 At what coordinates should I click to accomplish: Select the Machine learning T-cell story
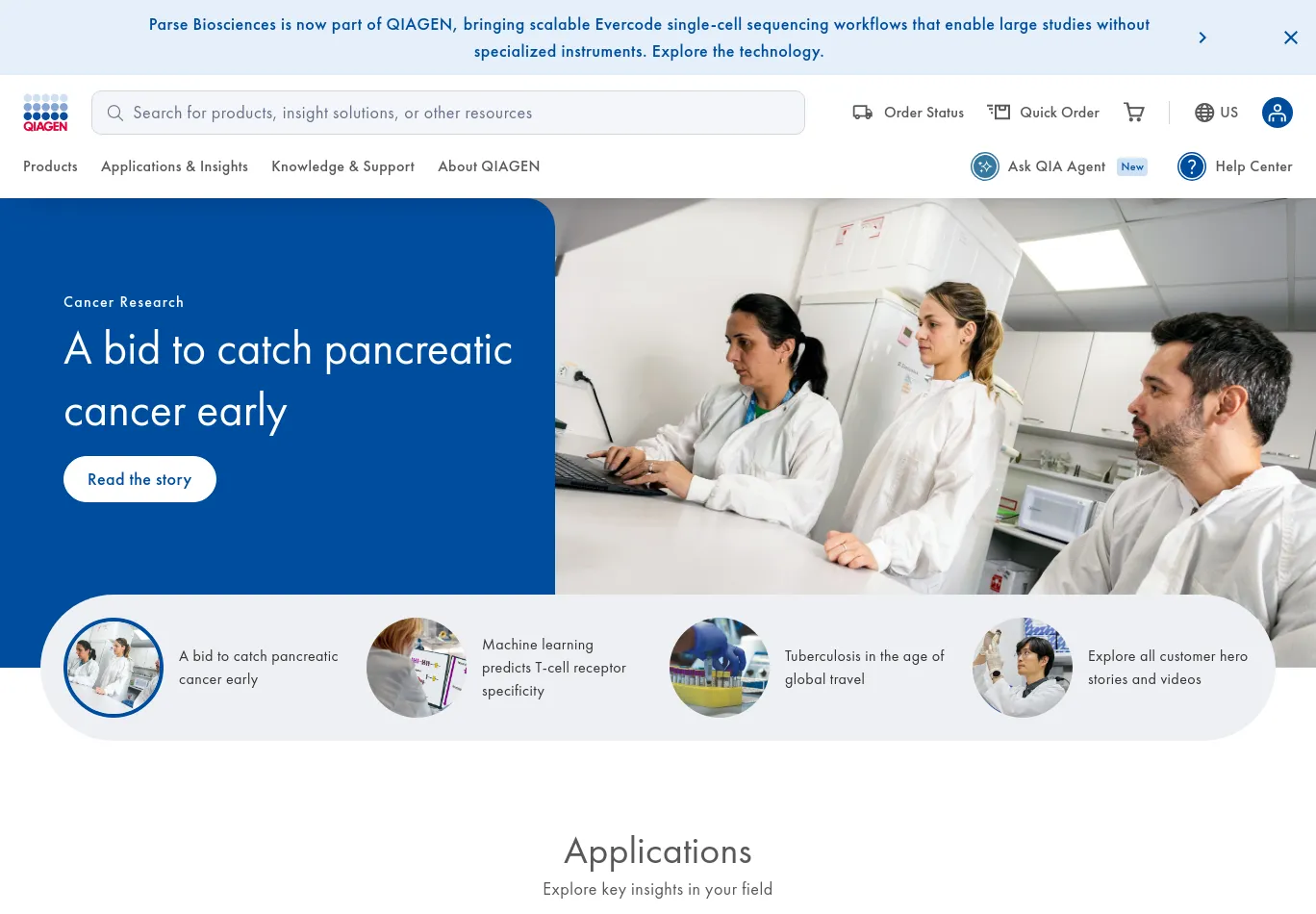coord(417,668)
